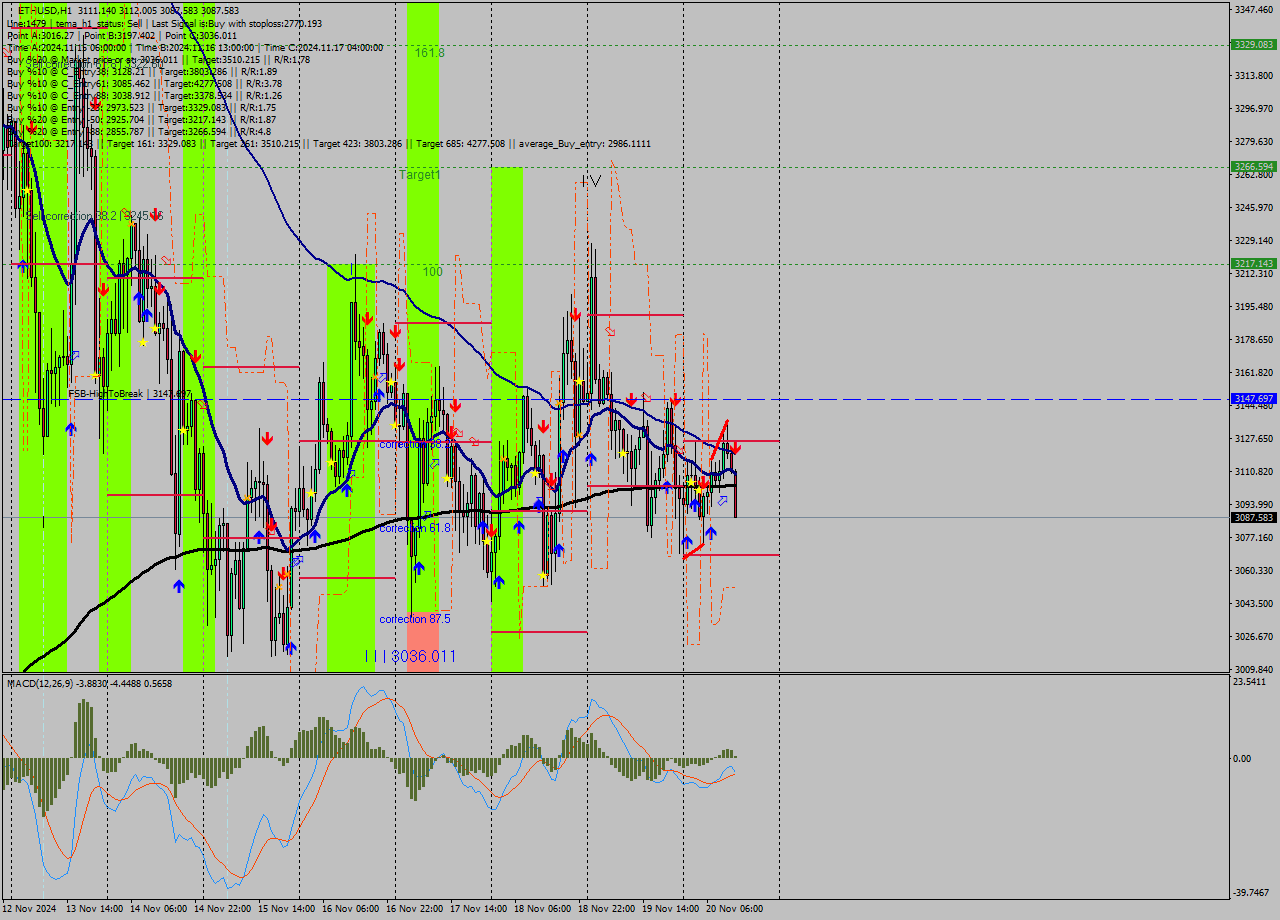
Task: Click the green '100' level label
Action: click(432, 272)
